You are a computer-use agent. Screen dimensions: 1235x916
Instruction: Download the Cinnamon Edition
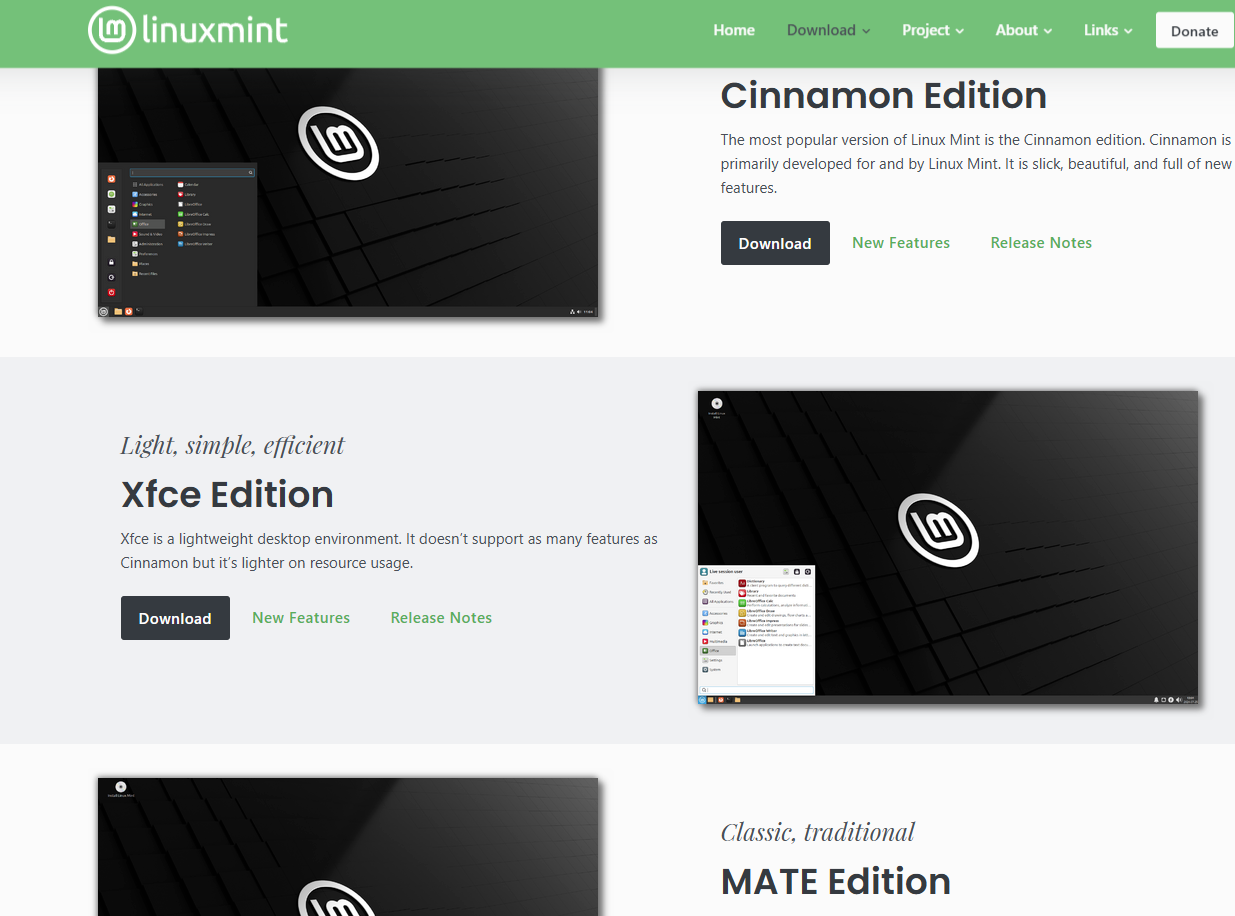coord(775,243)
